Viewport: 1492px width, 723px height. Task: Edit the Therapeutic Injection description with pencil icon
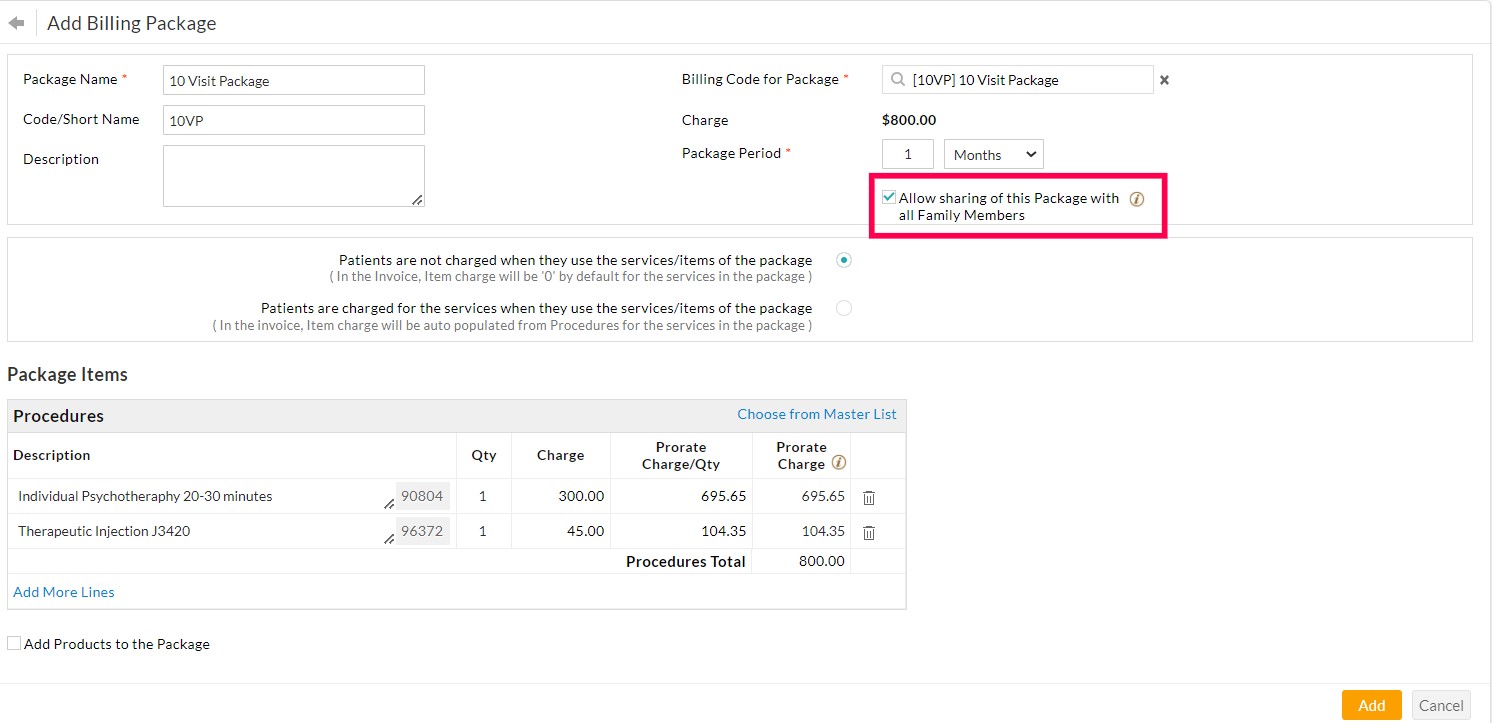coord(389,537)
